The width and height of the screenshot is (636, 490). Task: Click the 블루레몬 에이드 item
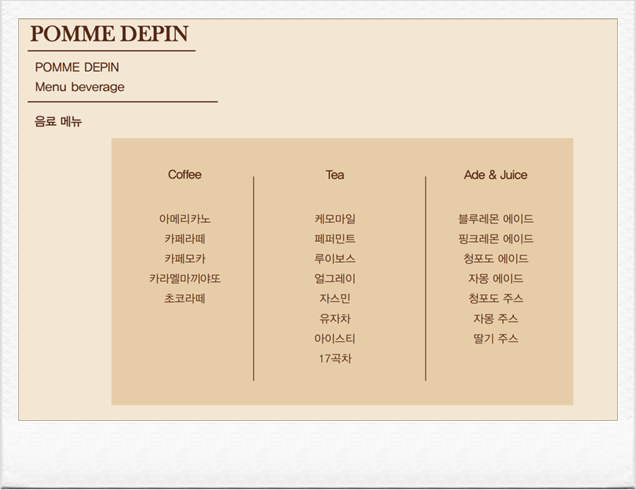[x=496, y=219]
